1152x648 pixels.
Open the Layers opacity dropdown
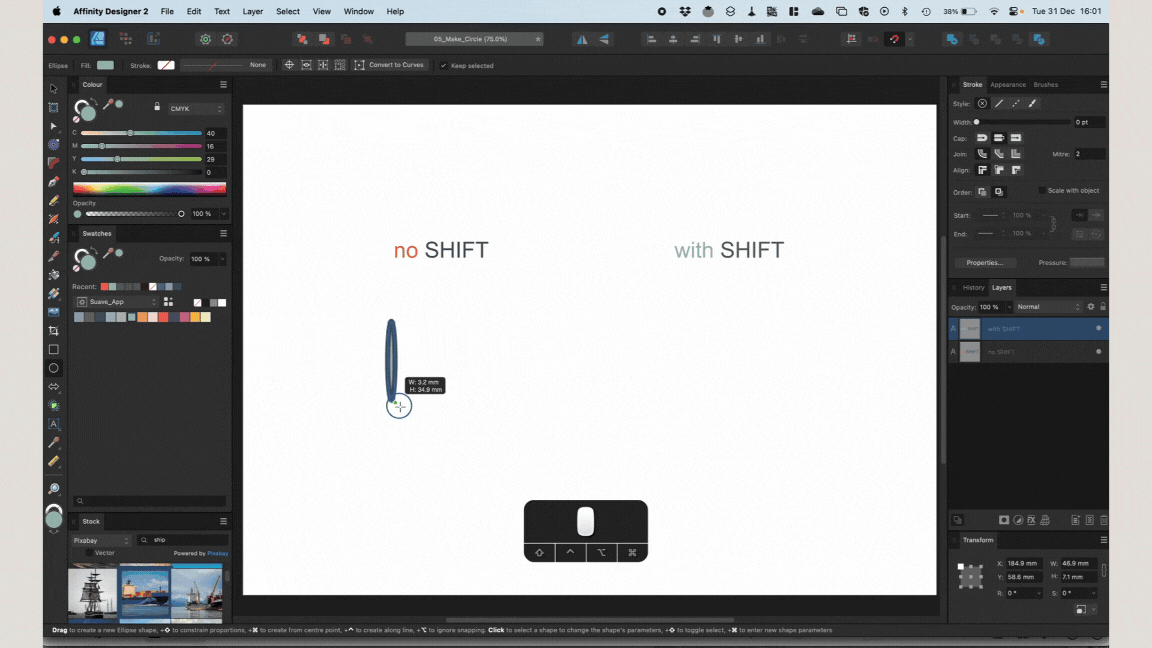click(1009, 307)
